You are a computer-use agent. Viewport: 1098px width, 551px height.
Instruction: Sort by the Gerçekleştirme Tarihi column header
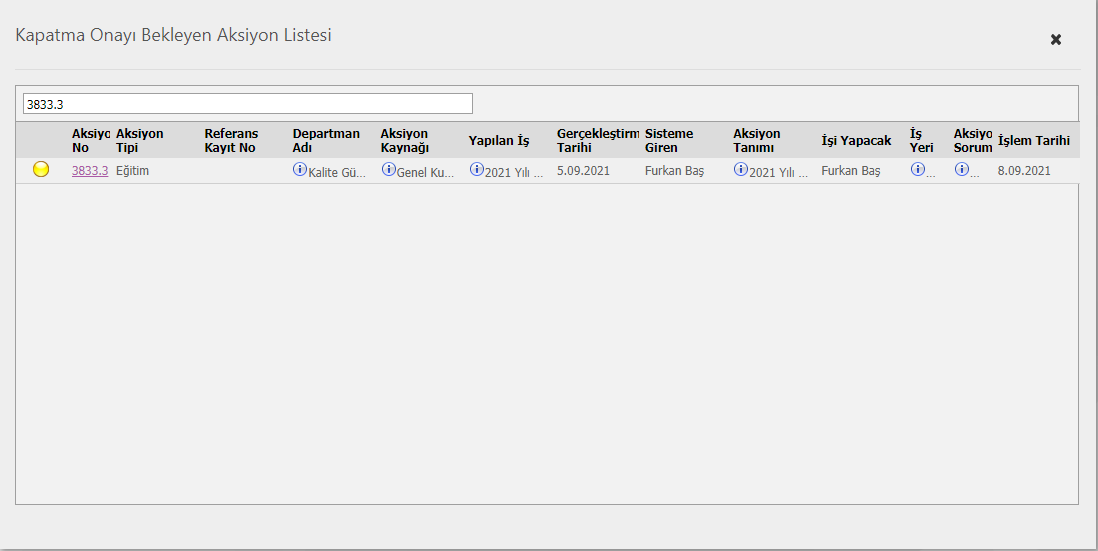[x=597, y=140]
